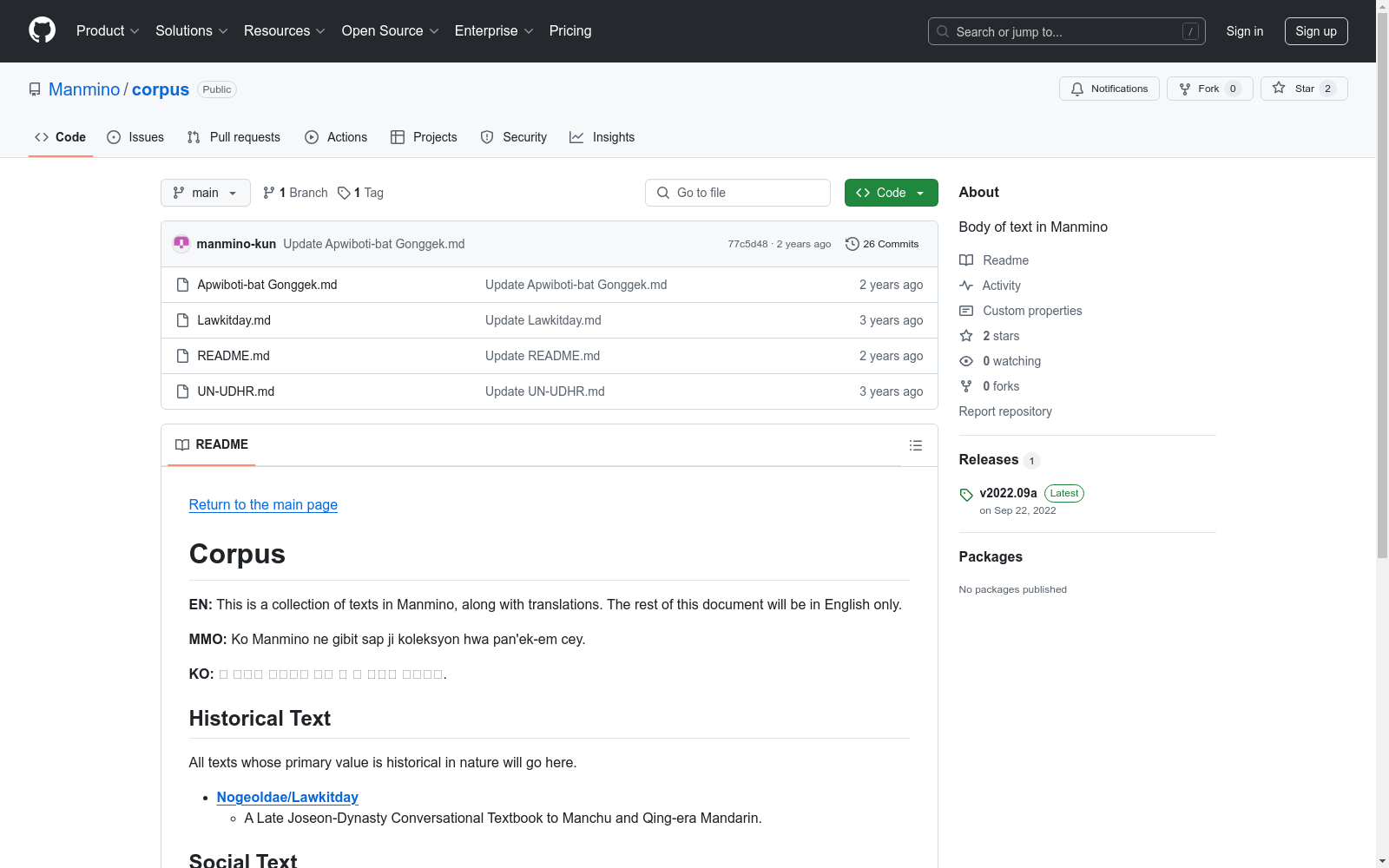Open the Nogeoldae/Lawkitday link
Viewport: 1389px width, 868px height.
[x=287, y=798]
